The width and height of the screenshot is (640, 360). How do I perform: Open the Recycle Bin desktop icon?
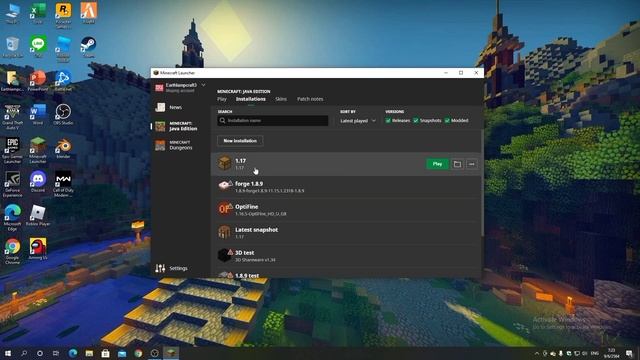12,47
